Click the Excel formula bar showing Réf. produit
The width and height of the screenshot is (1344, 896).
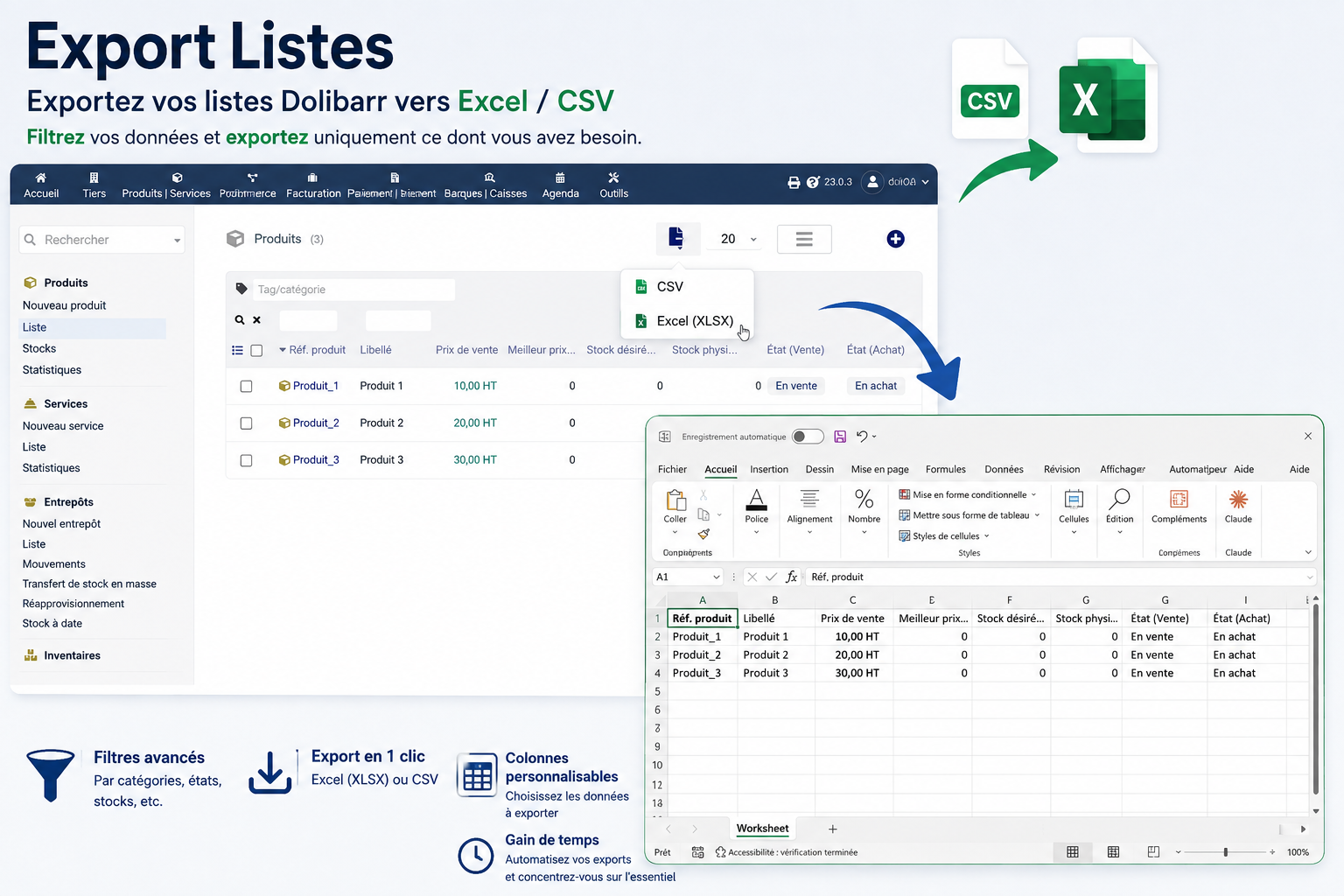pyautogui.click(x=1060, y=577)
